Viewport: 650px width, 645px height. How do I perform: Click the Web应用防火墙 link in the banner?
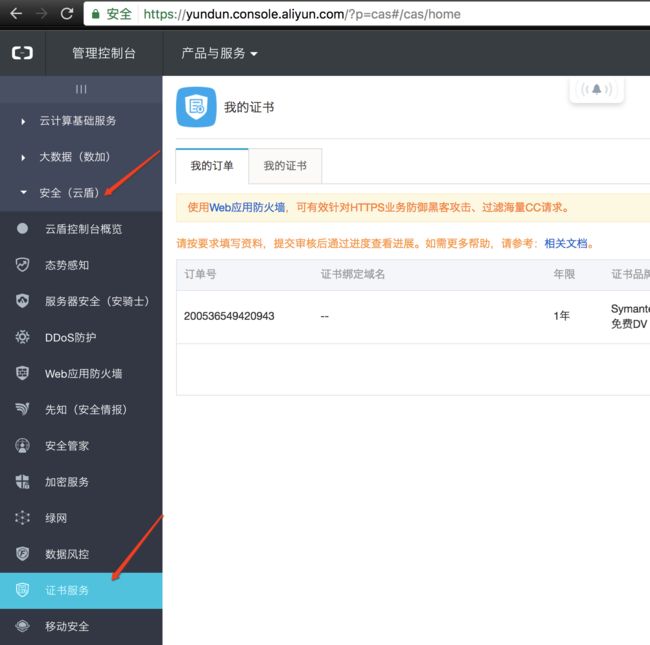[247, 207]
